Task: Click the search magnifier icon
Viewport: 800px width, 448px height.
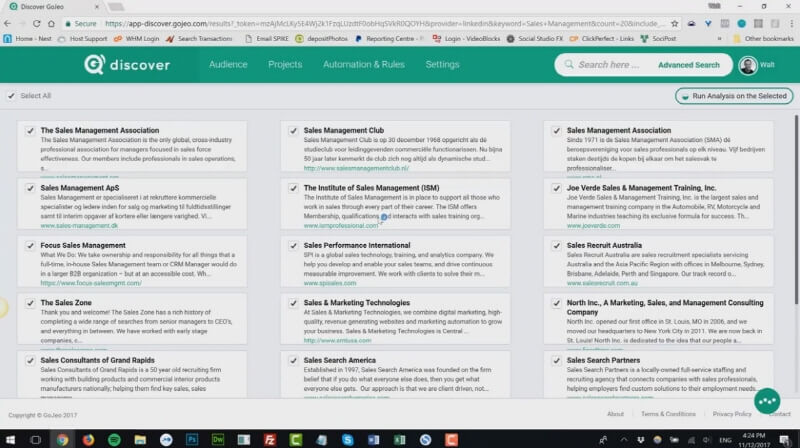Action: click(x=568, y=64)
